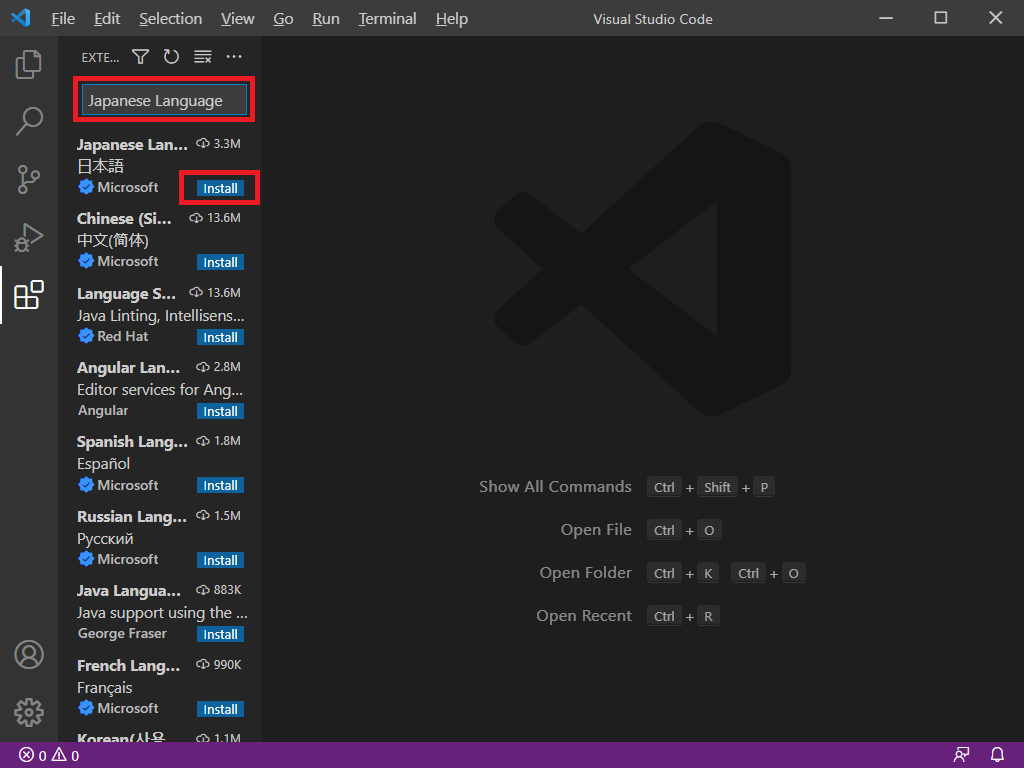Click the filter extensions funnel icon

tap(140, 57)
